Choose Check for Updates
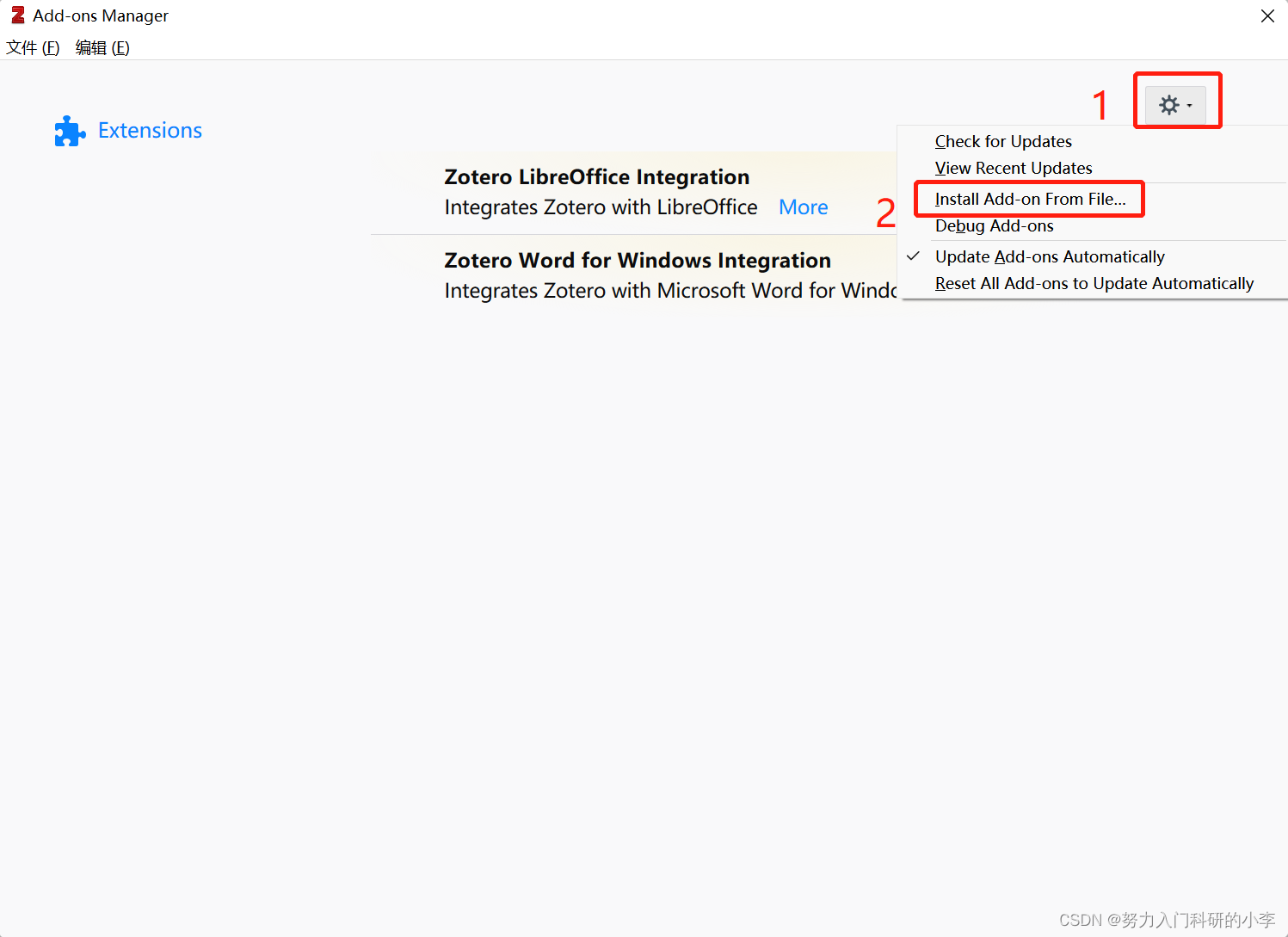 click(1003, 141)
